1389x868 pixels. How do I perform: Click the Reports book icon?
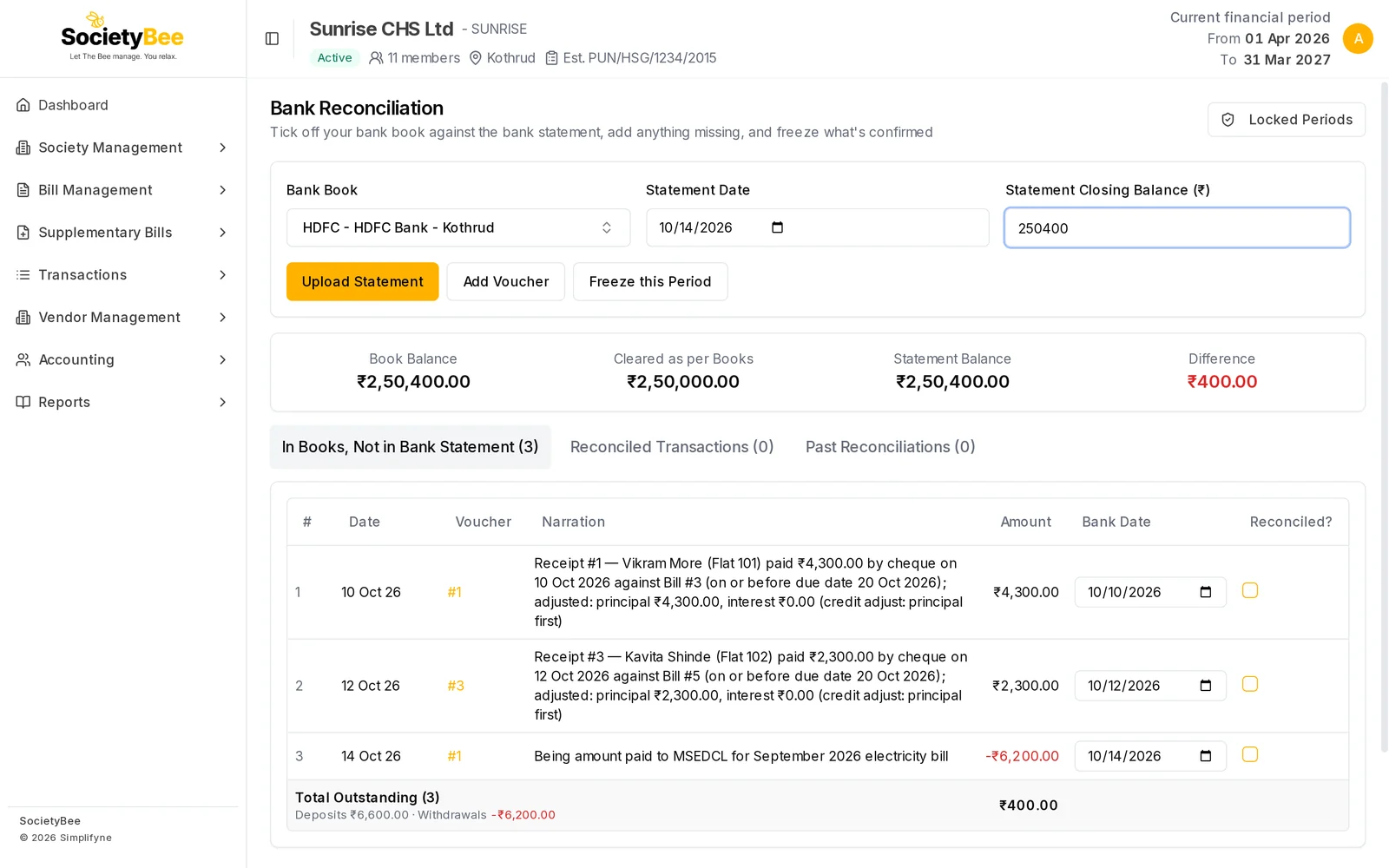pyautogui.click(x=23, y=402)
